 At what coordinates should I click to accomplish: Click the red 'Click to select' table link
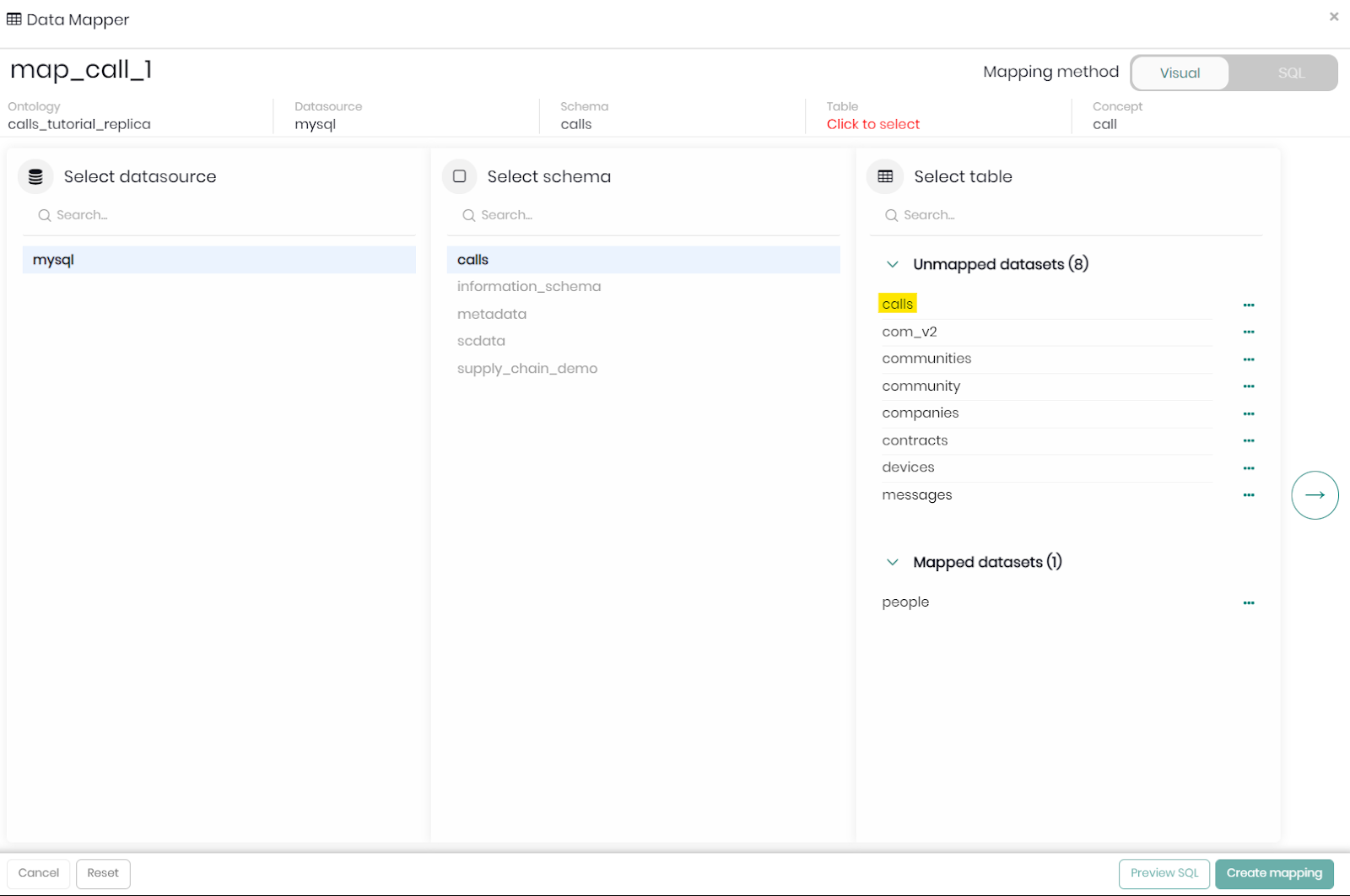[872, 124]
